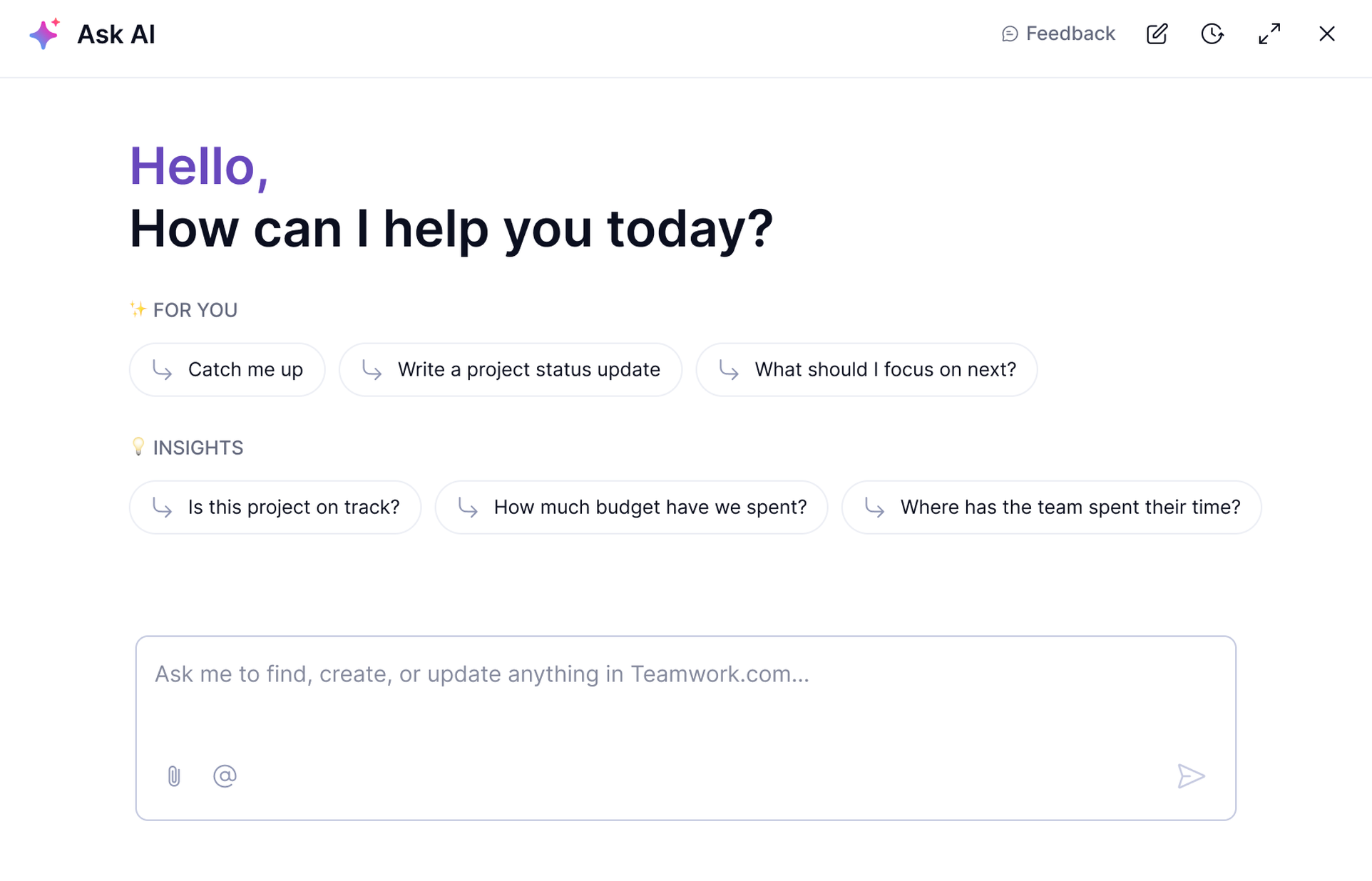Select the Catch me up suggestion
The image size is (1372, 881).
tap(227, 369)
